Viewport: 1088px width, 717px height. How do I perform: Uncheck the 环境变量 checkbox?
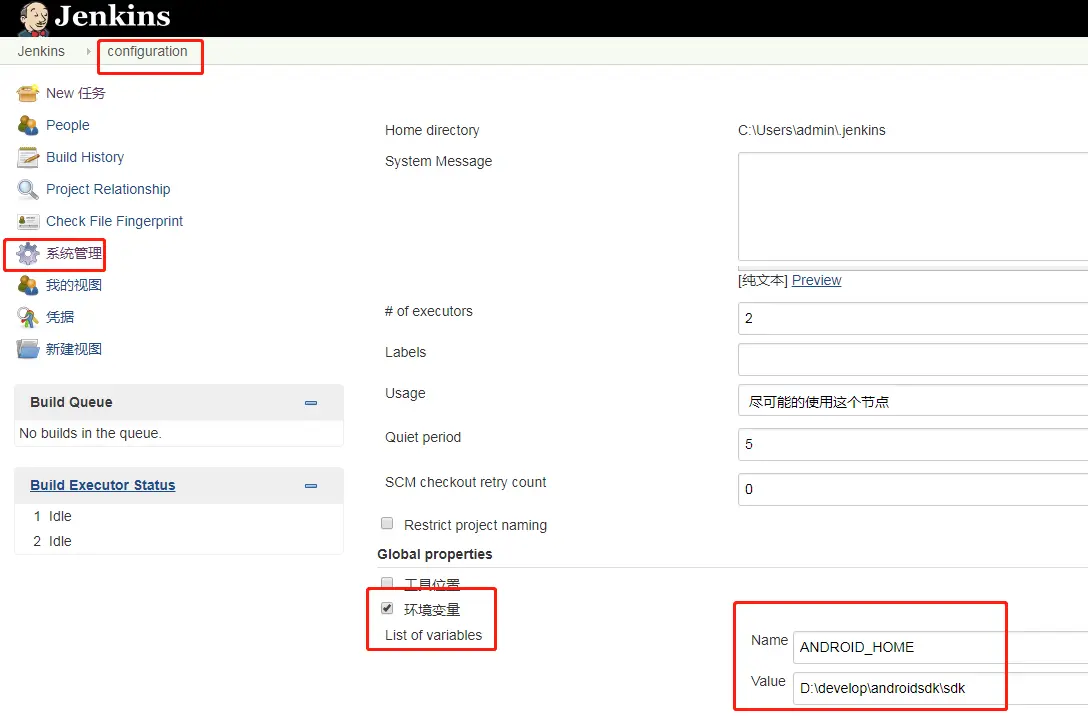(387, 608)
